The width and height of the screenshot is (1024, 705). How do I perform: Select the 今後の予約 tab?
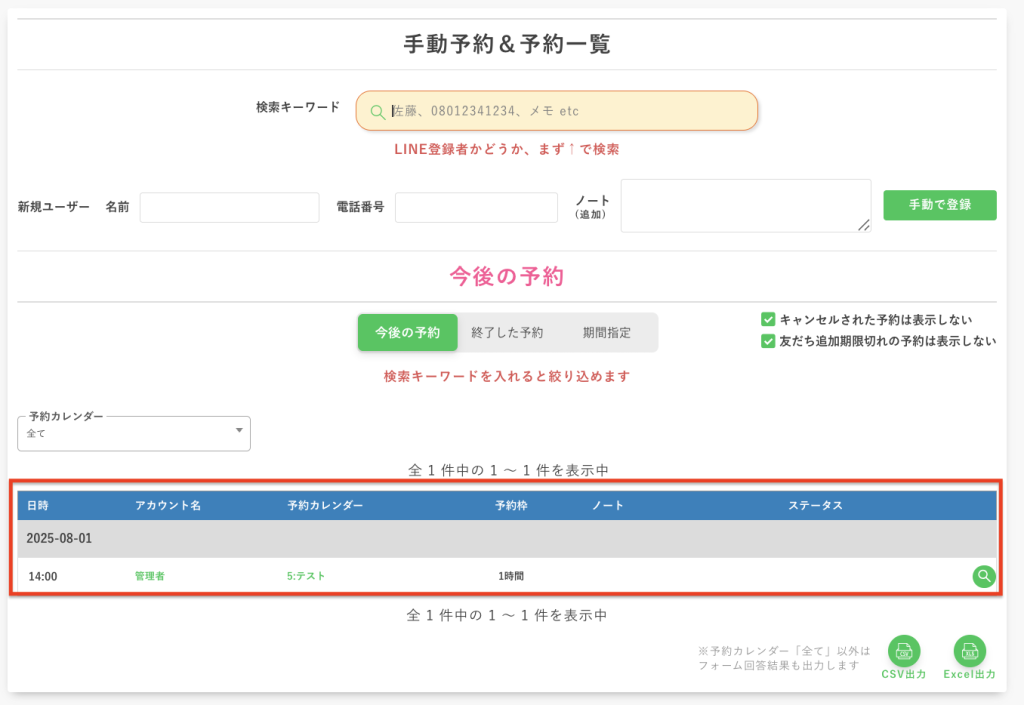pyautogui.click(x=407, y=333)
